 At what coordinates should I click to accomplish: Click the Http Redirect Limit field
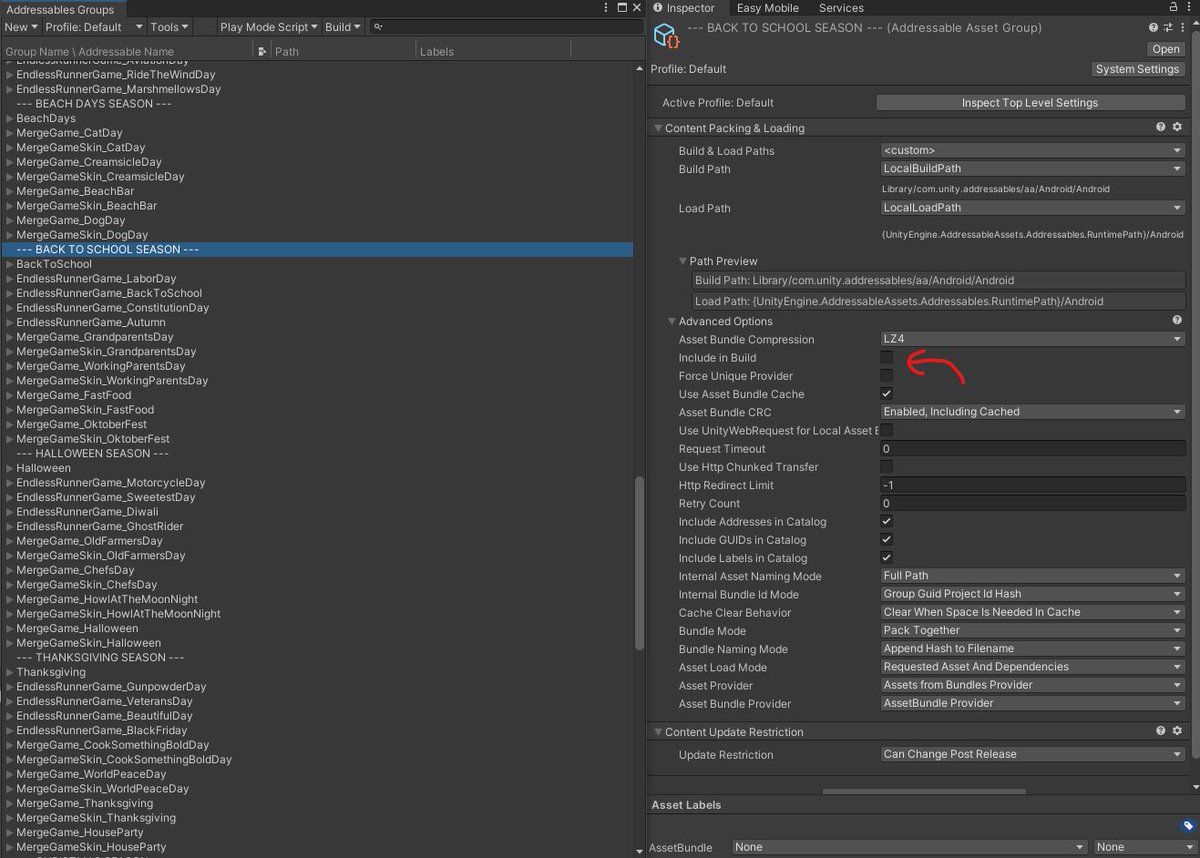[x=1032, y=485]
